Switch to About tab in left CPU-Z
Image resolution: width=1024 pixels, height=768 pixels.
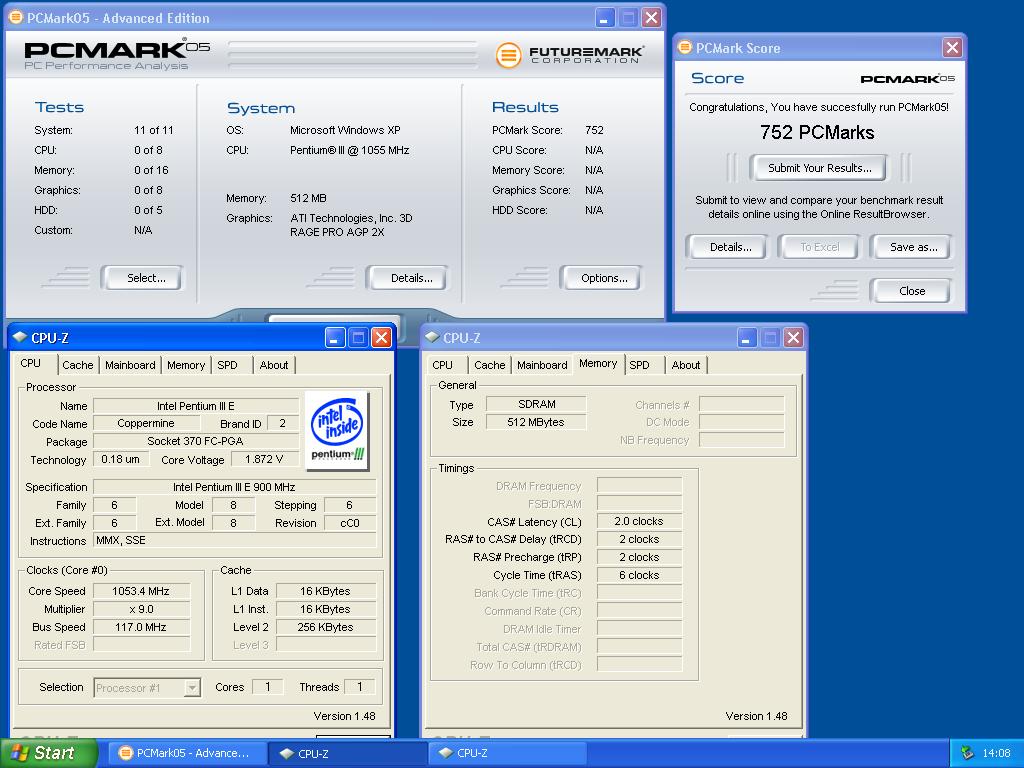(274, 365)
